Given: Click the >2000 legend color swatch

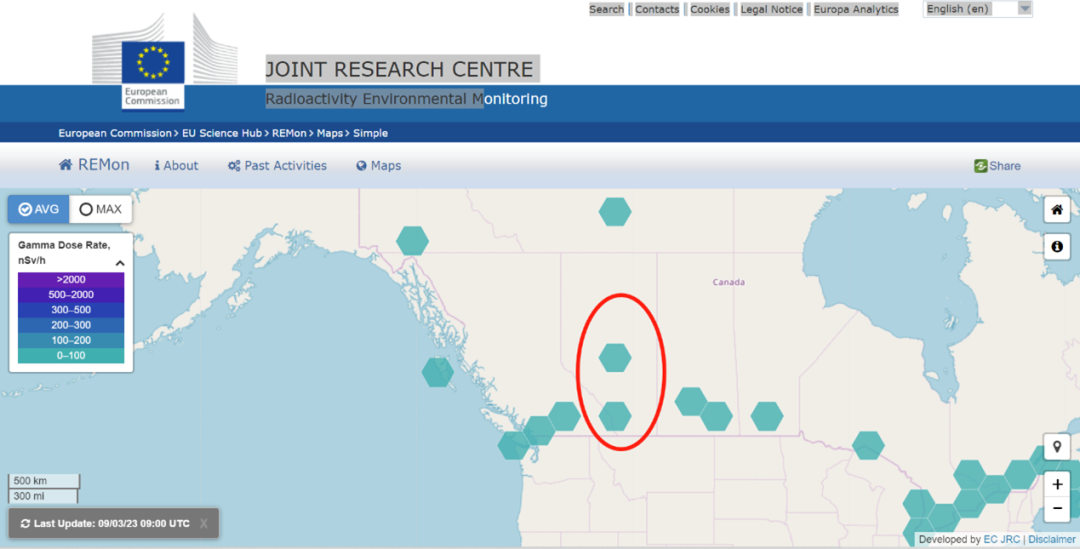Looking at the screenshot, I should [x=71, y=280].
